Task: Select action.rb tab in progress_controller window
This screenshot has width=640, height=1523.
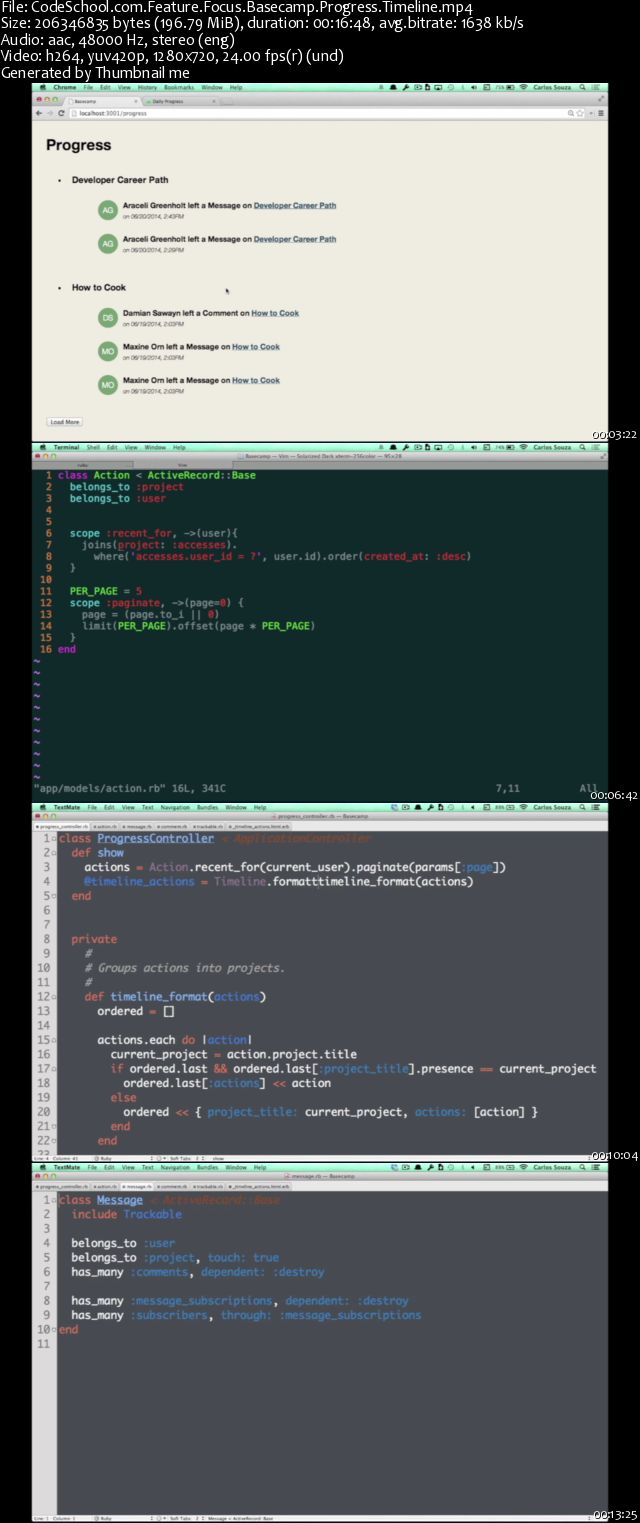Action: [108, 827]
